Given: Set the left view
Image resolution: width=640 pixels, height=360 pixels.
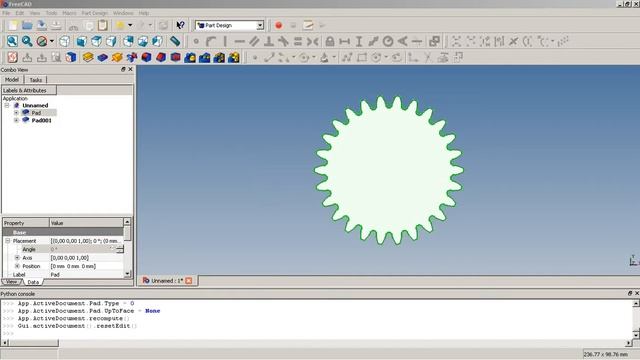Looking at the screenshot, I should pyautogui.click(x=158, y=41).
